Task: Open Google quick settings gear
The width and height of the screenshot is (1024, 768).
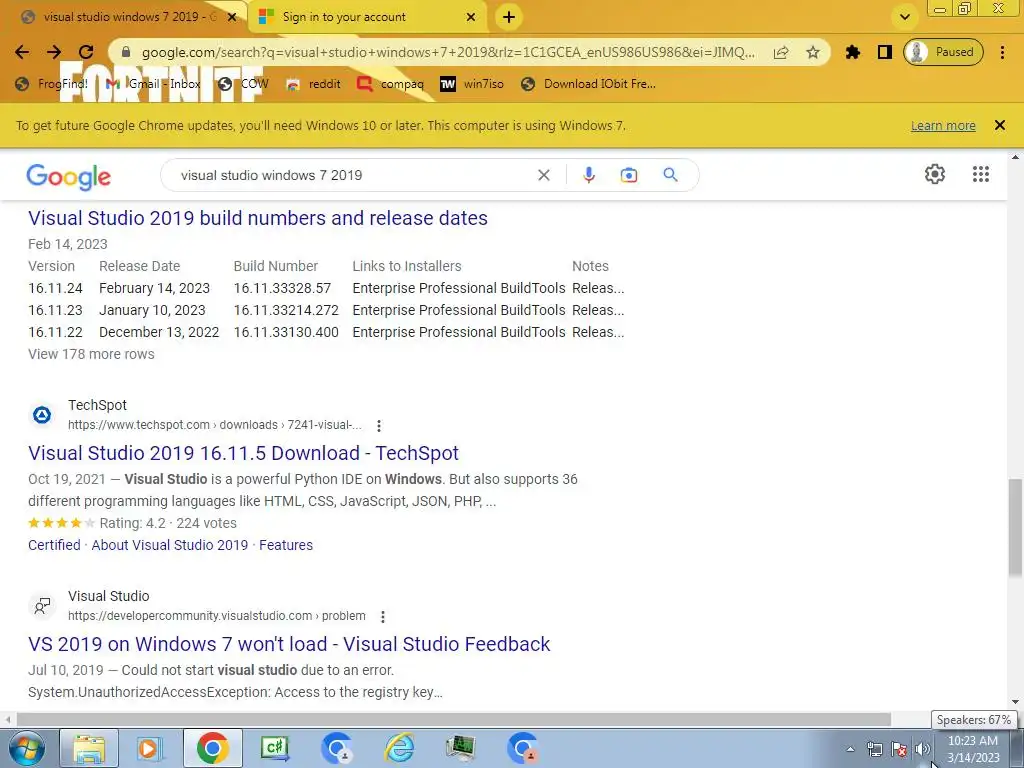Action: 935,174
